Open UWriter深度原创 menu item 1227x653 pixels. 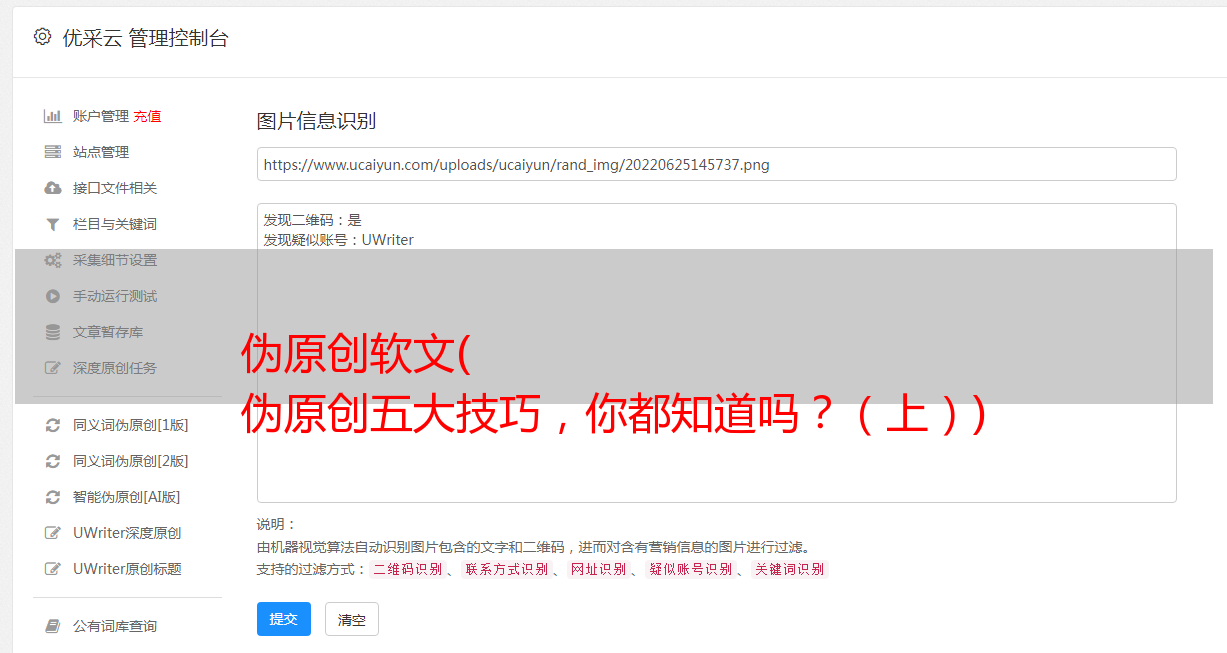click(127, 533)
